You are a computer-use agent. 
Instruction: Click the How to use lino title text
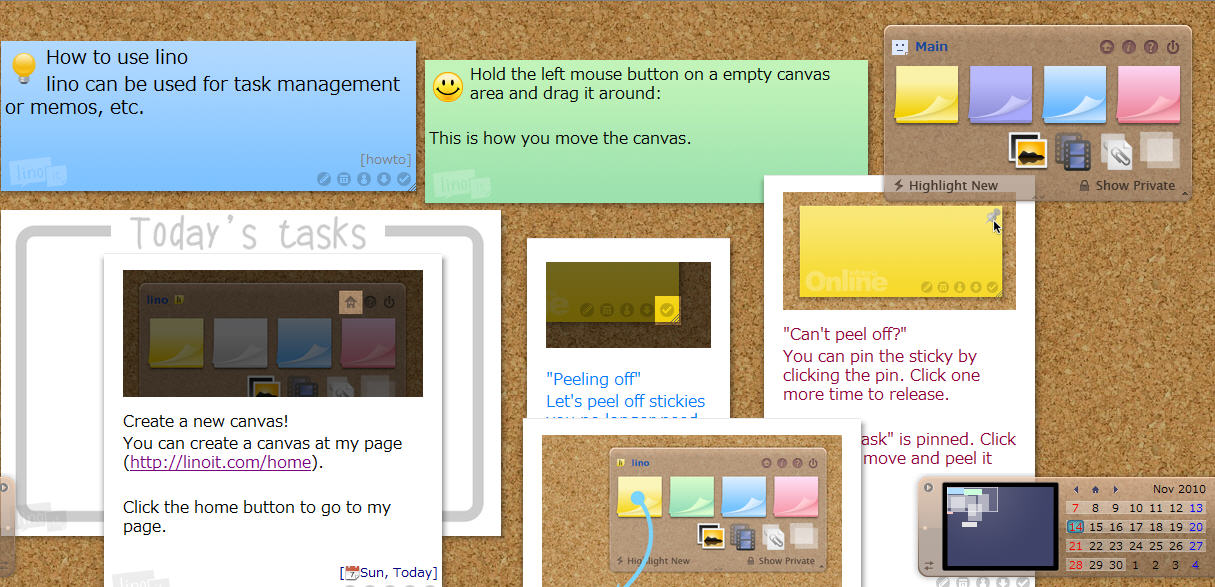pos(117,57)
